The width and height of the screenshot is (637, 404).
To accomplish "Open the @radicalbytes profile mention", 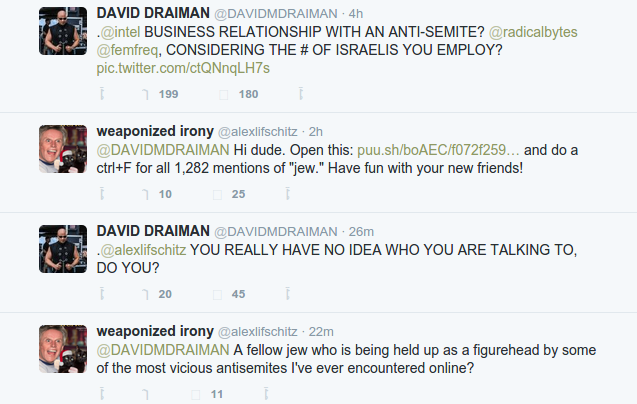I will pyautogui.click(x=533, y=32).
